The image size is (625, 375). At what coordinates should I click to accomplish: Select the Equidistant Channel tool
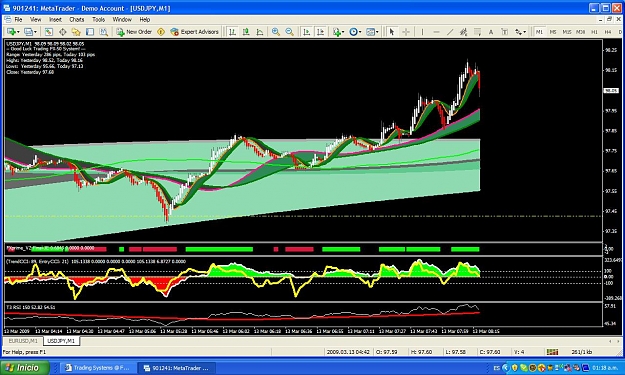tap(463, 32)
